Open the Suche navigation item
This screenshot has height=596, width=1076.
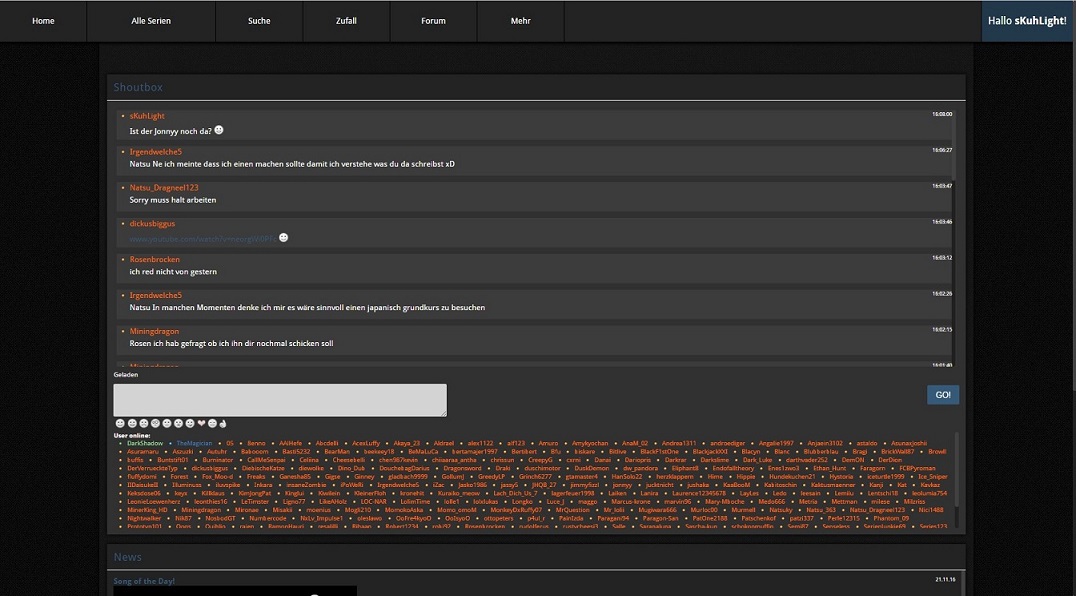(x=259, y=21)
